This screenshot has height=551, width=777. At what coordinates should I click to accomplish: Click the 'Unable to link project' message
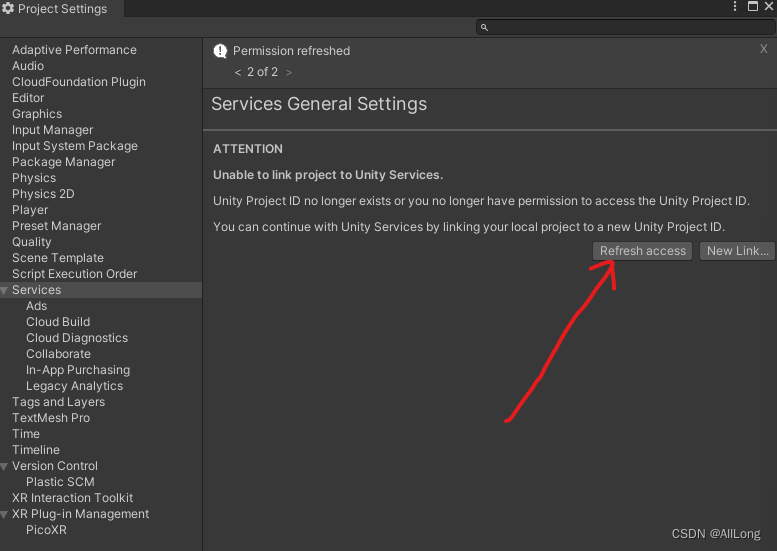pos(328,175)
